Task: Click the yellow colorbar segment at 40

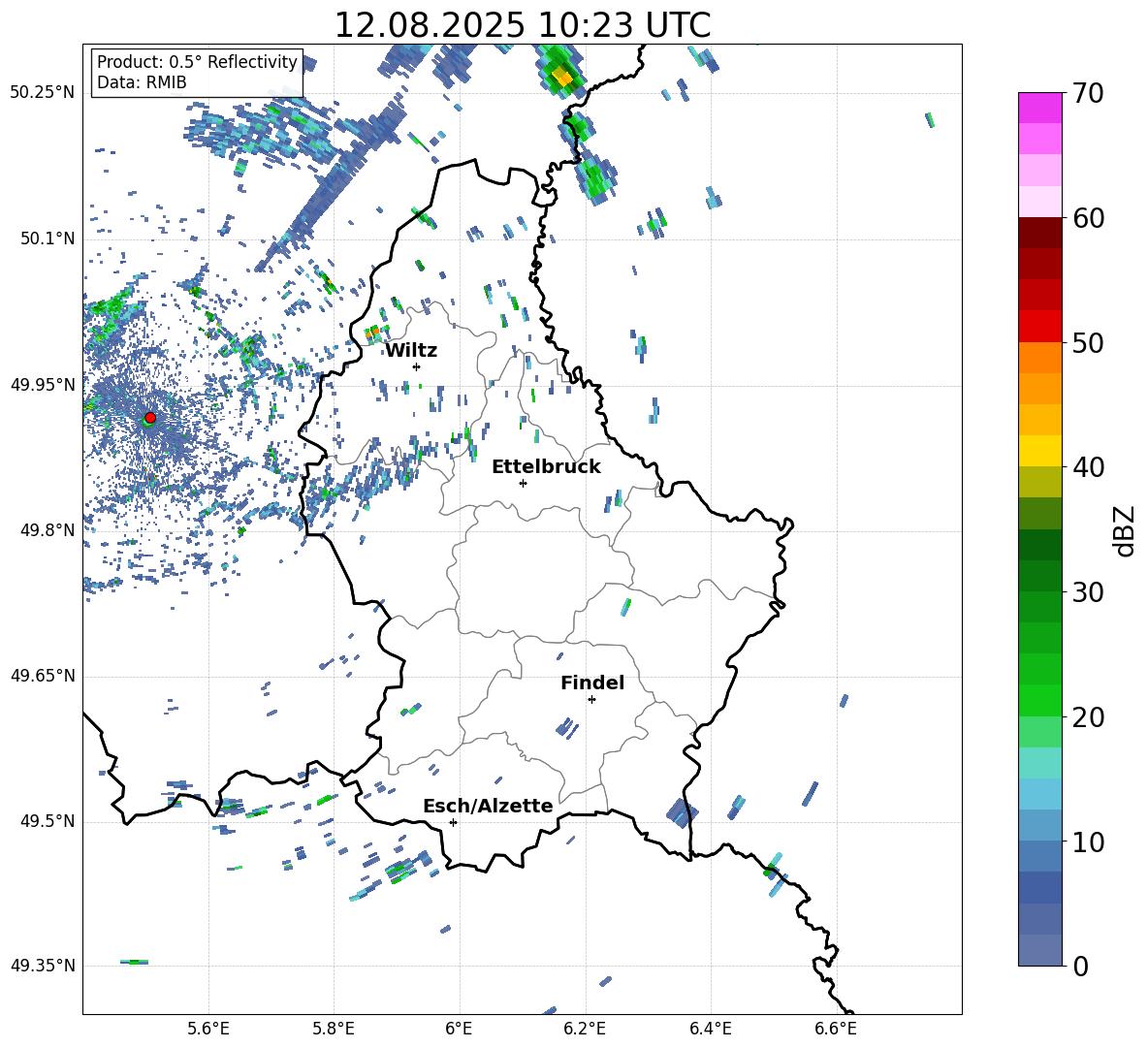Action: coord(1039,451)
